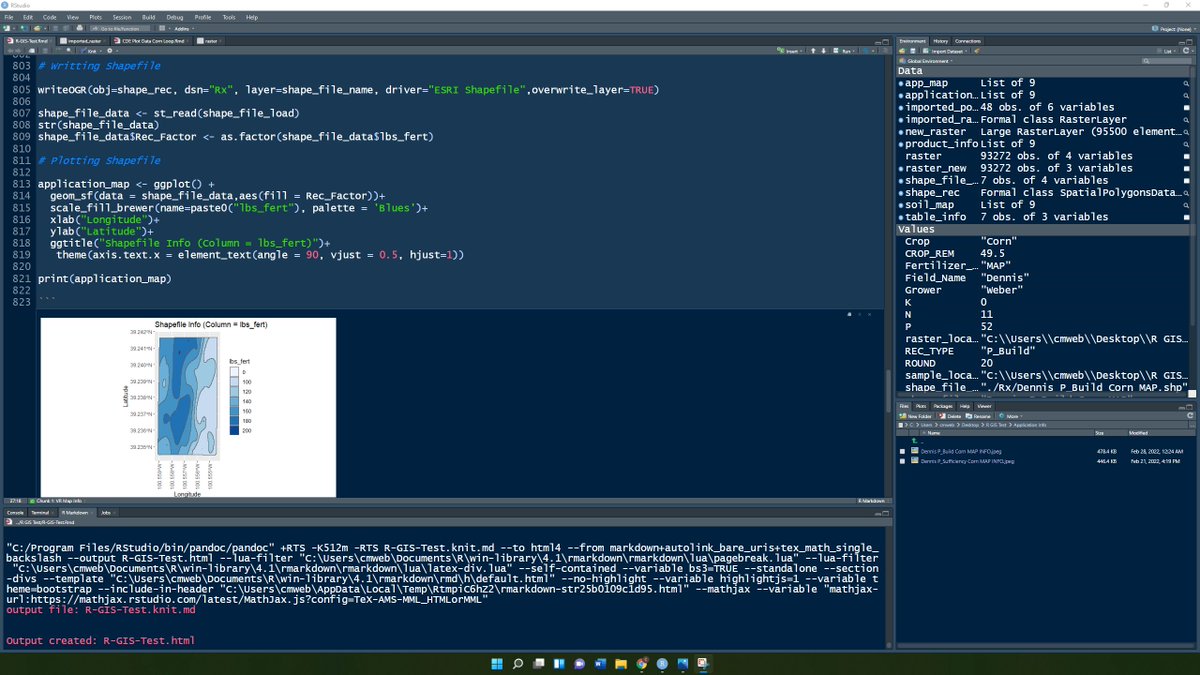Switch to the History tab

[941, 41]
